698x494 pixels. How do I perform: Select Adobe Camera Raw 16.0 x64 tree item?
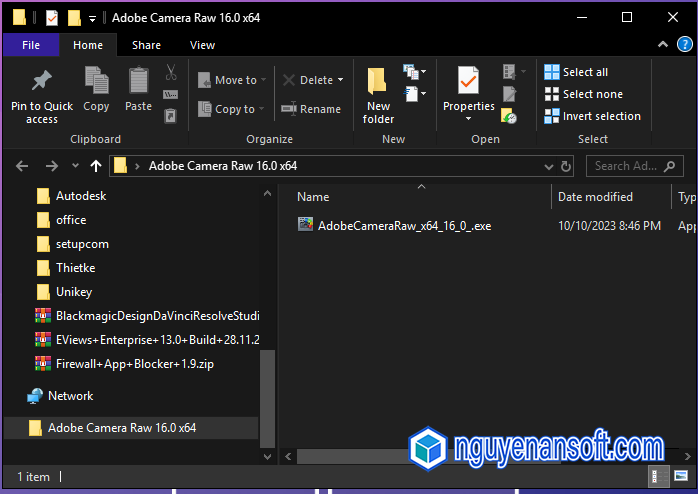[x=131, y=428]
